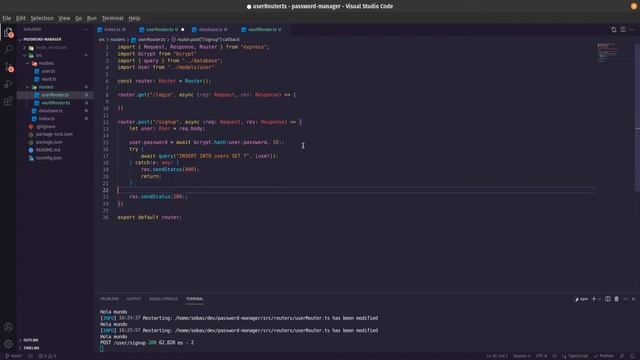
Task: Close the terminal panel
Action: click(x=633, y=299)
